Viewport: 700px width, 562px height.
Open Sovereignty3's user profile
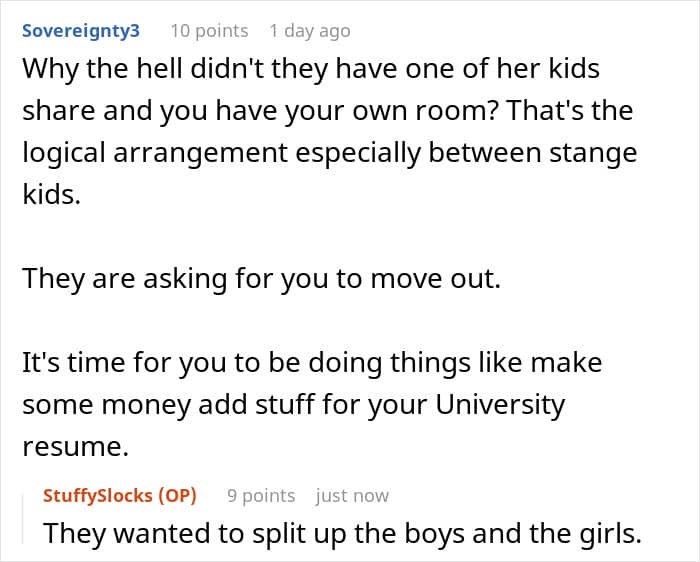(x=81, y=31)
